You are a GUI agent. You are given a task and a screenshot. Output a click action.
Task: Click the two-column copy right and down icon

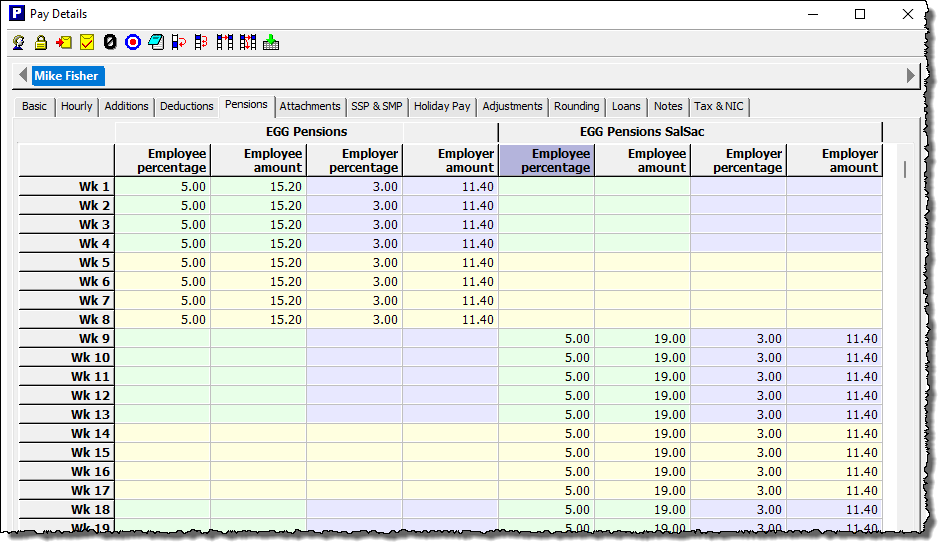[247, 43]
